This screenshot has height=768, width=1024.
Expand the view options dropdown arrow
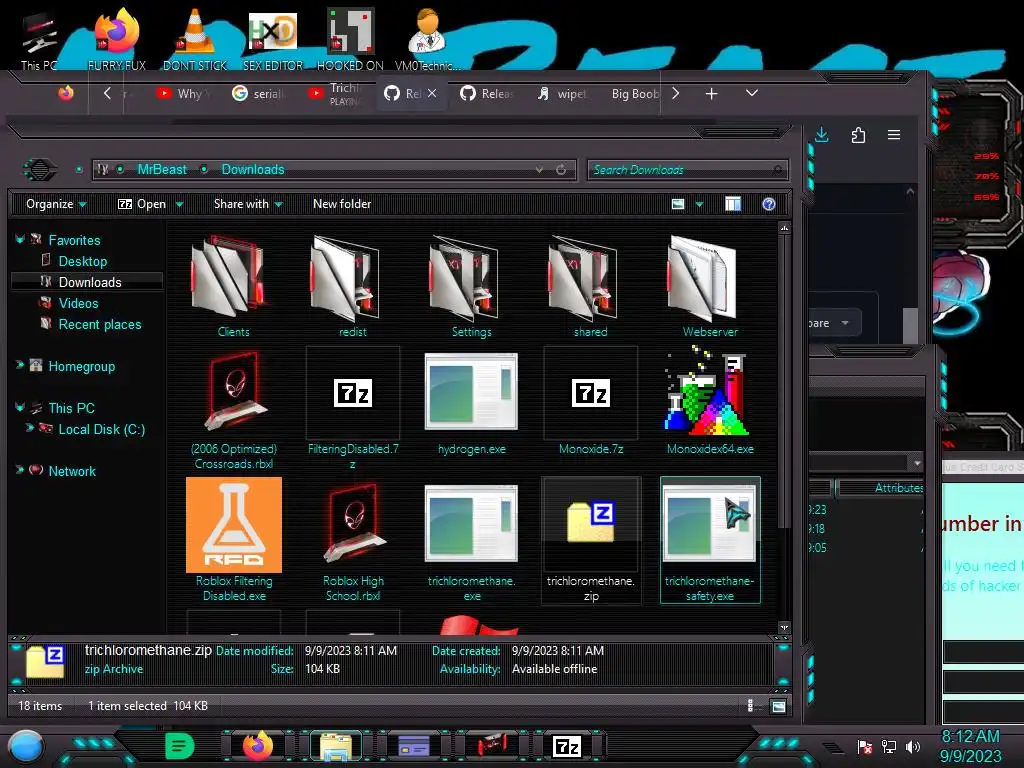(x=699, y=205)
